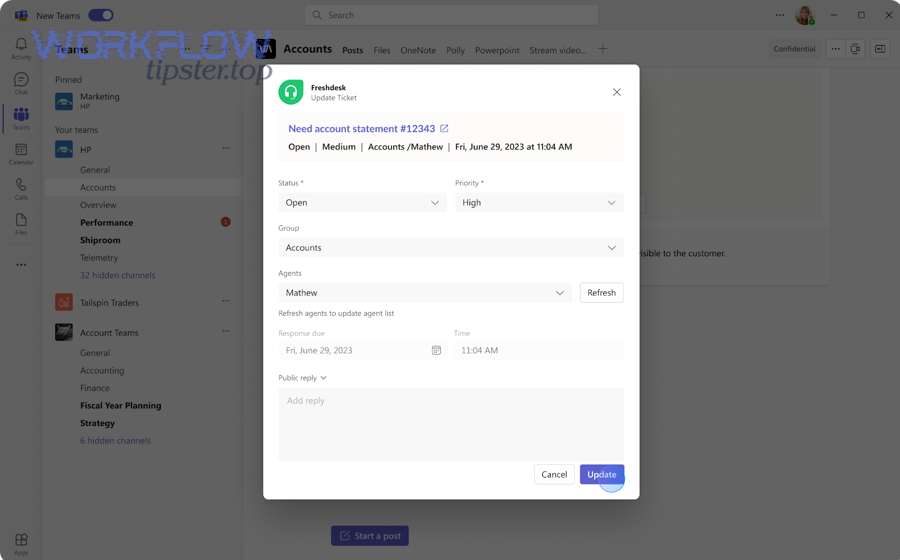This screenshot has height=560, width=900.
Task: Expand the Group Accounts dropdown
Action: tap(450, 248)
